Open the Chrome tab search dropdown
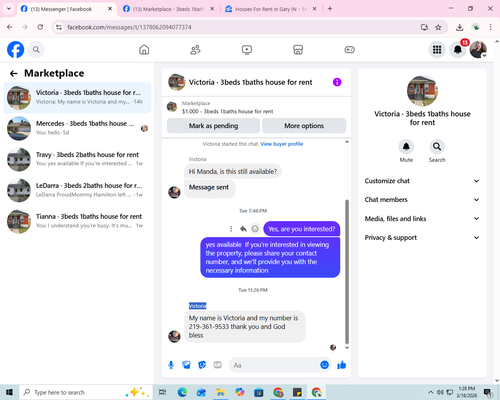This screenshot has height=400, width=500. tap(9, 9)
